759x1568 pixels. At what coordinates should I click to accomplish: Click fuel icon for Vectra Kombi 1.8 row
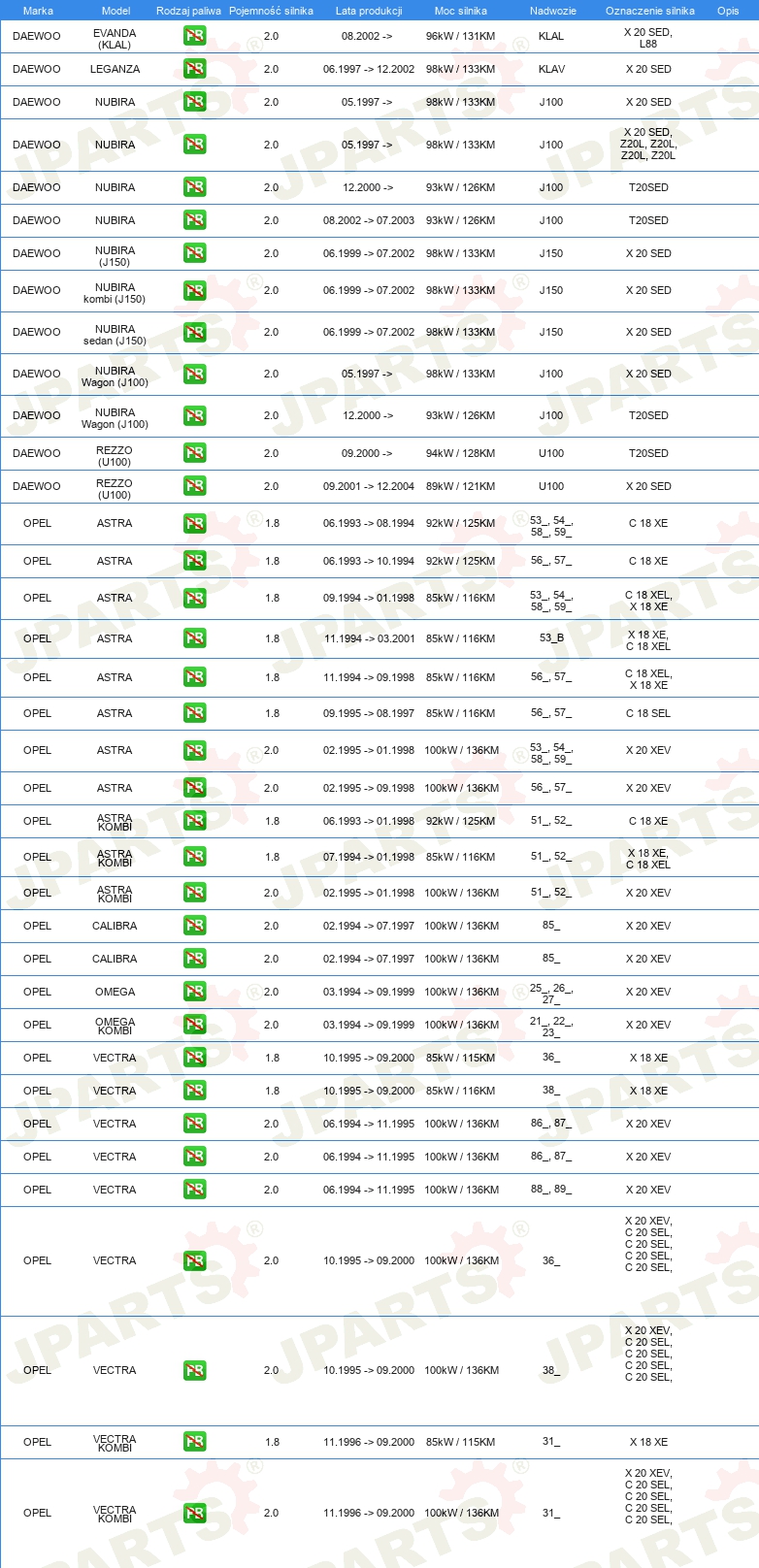pyautogui.click(x=194, y=1442)
